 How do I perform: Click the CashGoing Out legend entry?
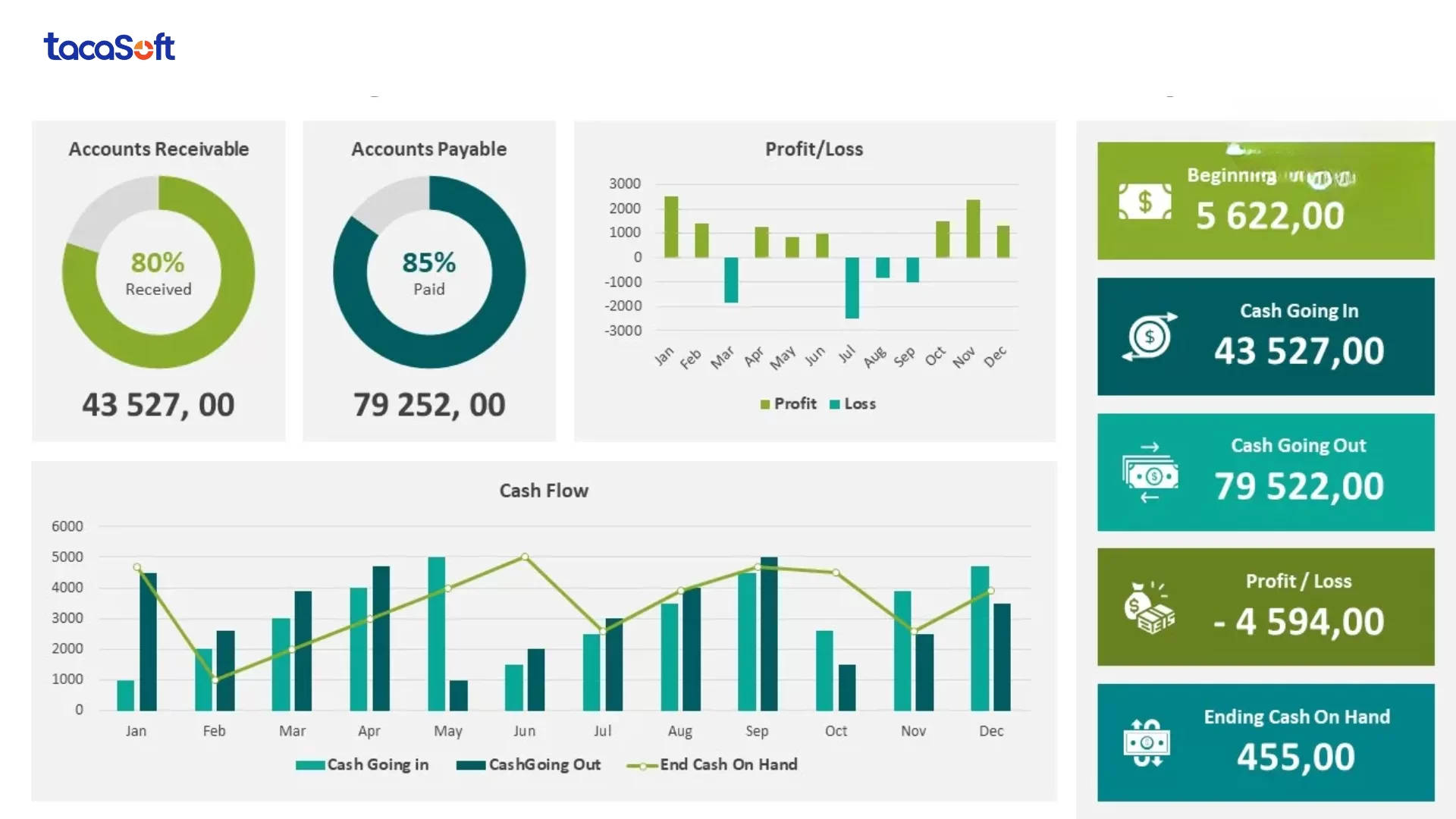529,764
